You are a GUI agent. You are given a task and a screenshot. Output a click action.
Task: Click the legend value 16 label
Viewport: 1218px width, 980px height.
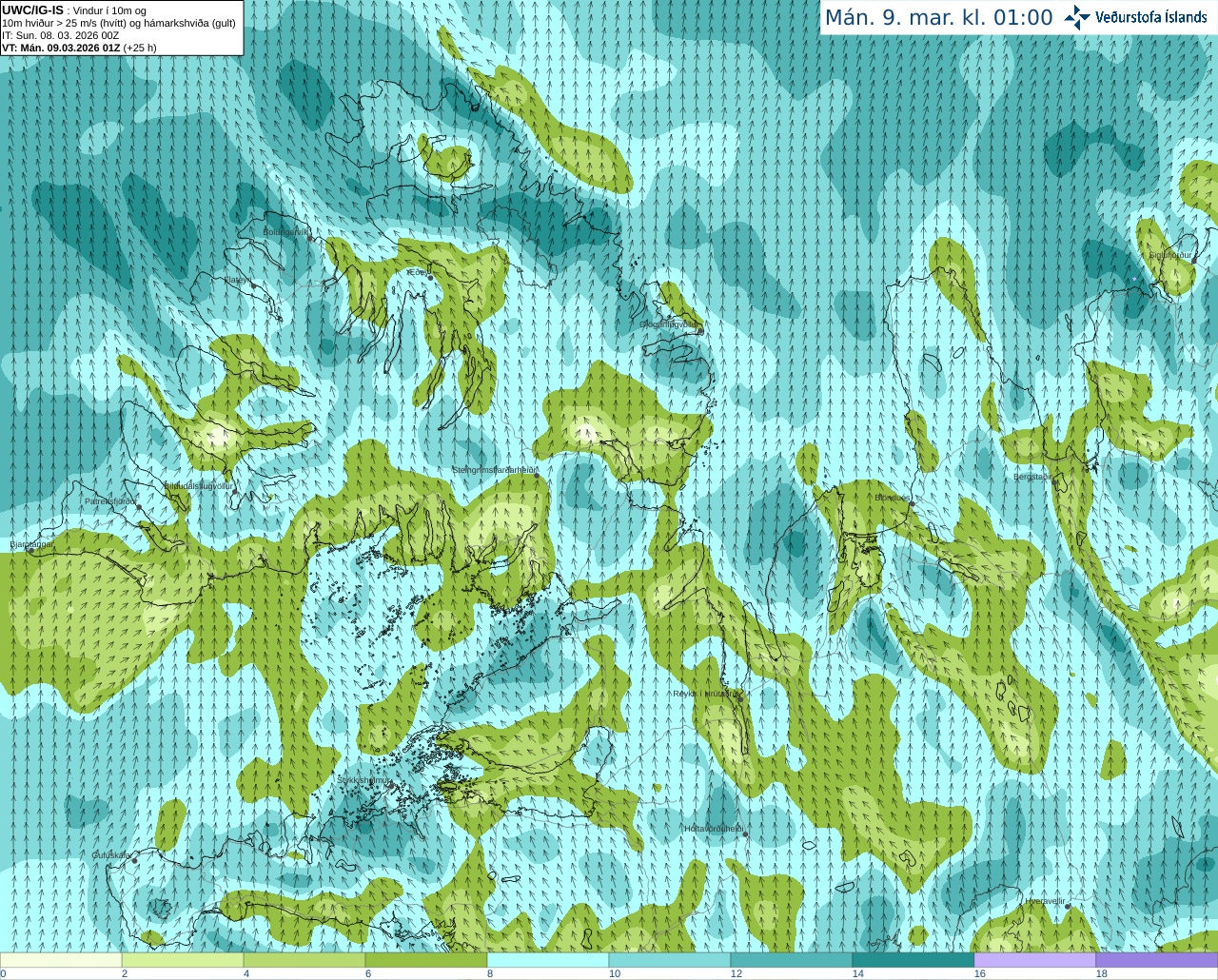click(980, 973)
